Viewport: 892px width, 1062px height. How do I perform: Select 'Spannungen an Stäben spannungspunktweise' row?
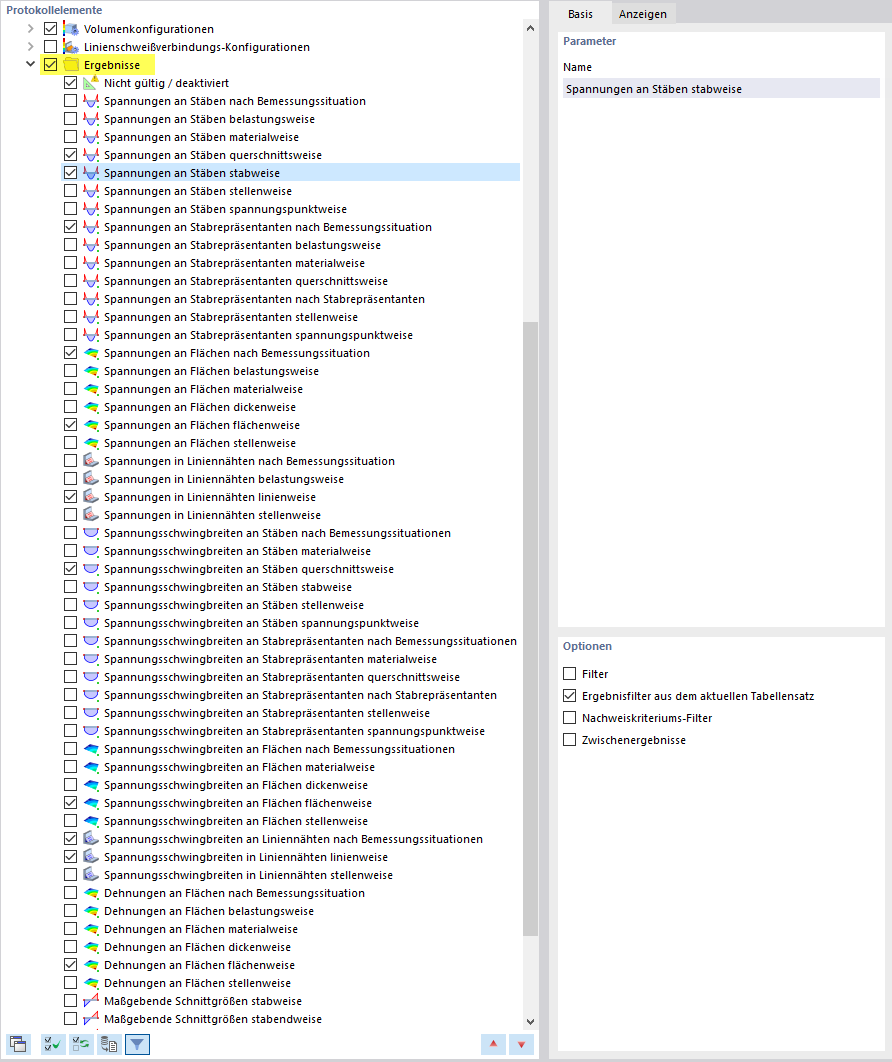225,209
